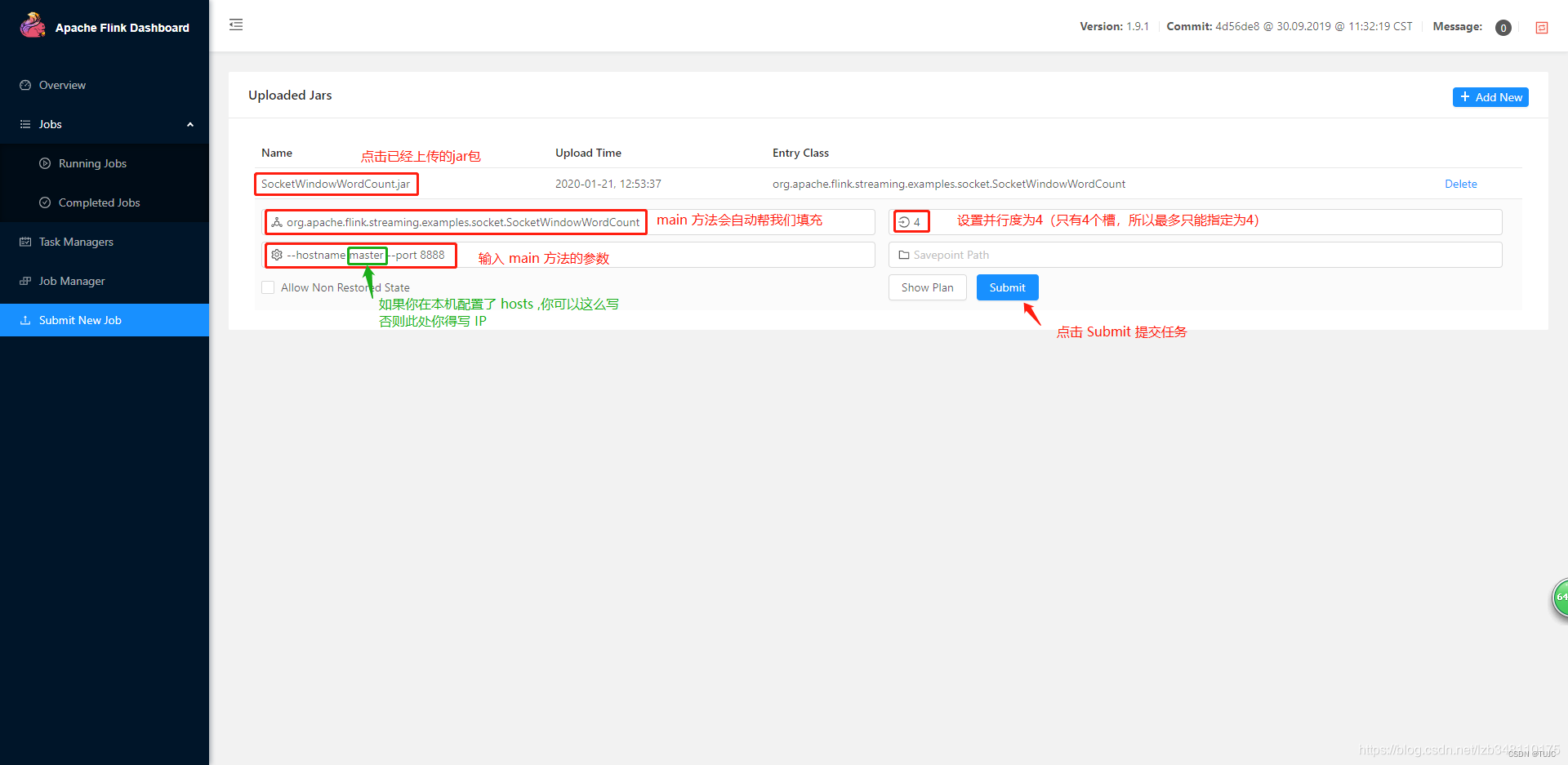
Task: Click the Running Jobs play-circle icon
Action: click(x=45, y=163)
